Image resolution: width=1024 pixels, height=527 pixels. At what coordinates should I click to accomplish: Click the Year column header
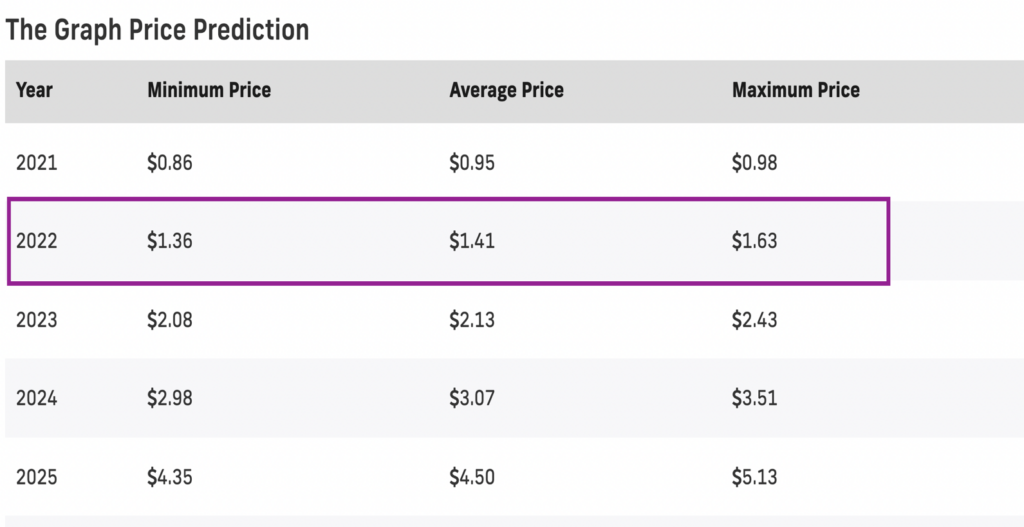click(x=34, y=90)
